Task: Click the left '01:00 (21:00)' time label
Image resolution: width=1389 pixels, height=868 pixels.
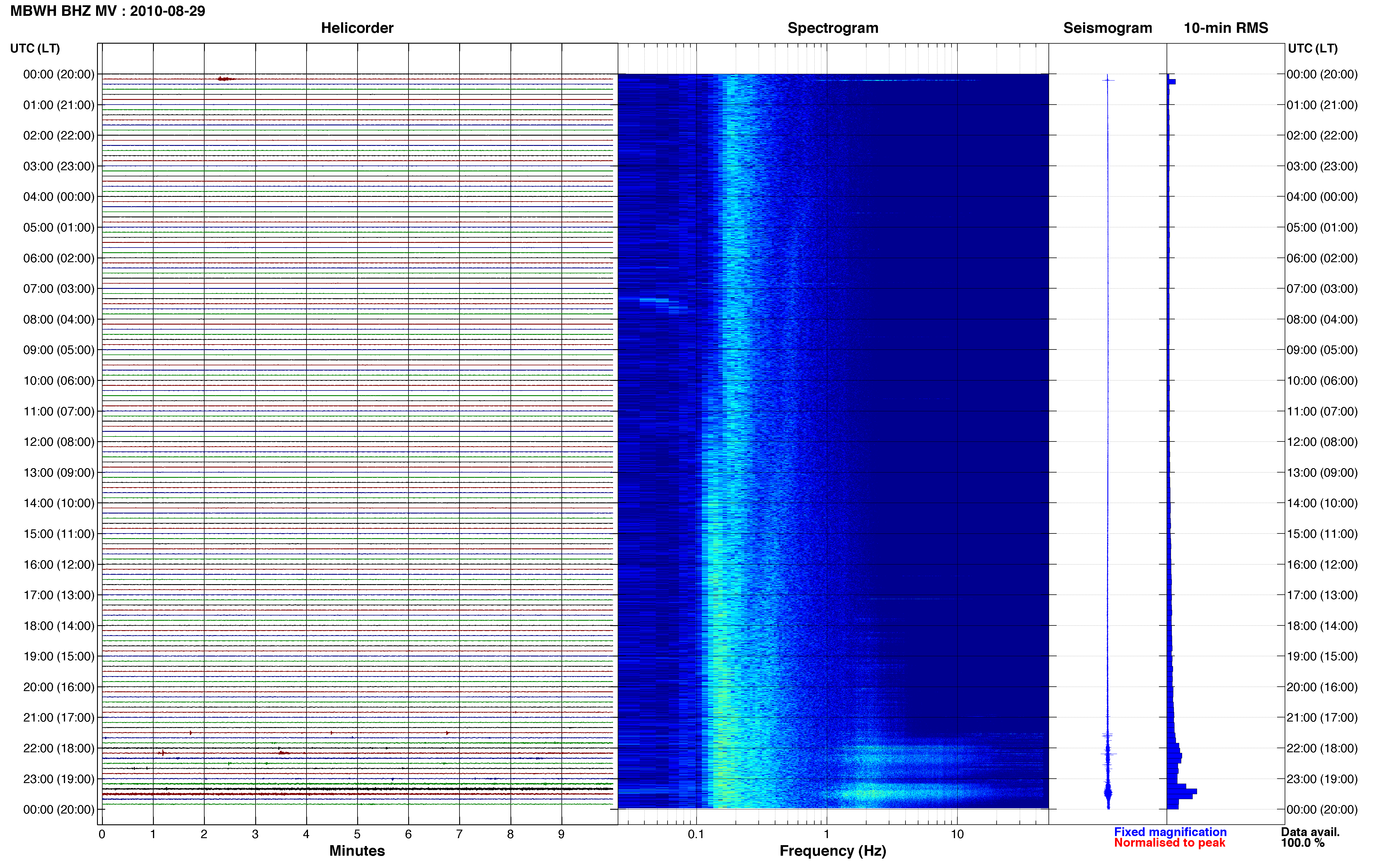Action: point(59,105)
